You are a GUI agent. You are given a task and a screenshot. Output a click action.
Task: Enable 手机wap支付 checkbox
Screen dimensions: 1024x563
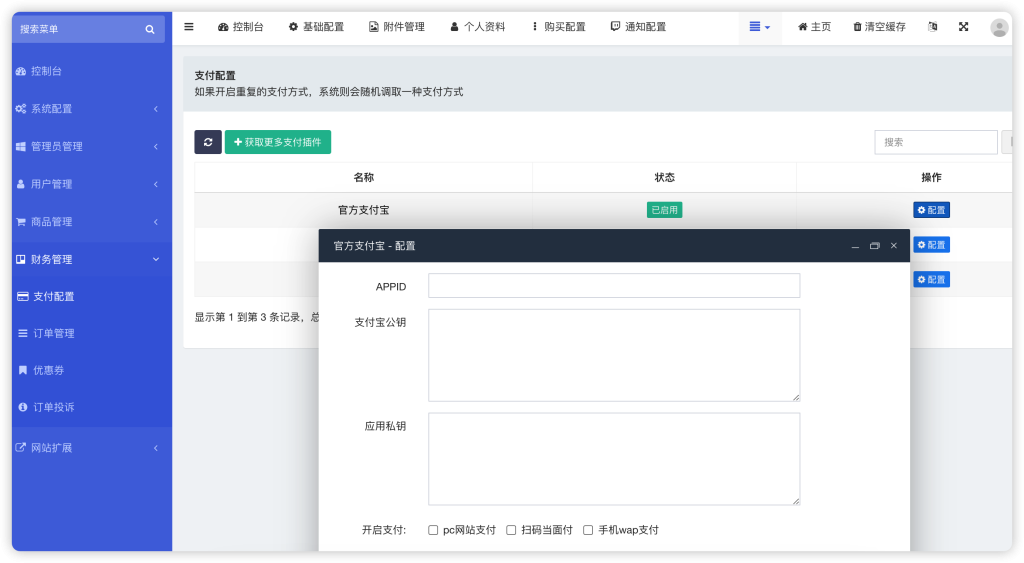(588, 530)
